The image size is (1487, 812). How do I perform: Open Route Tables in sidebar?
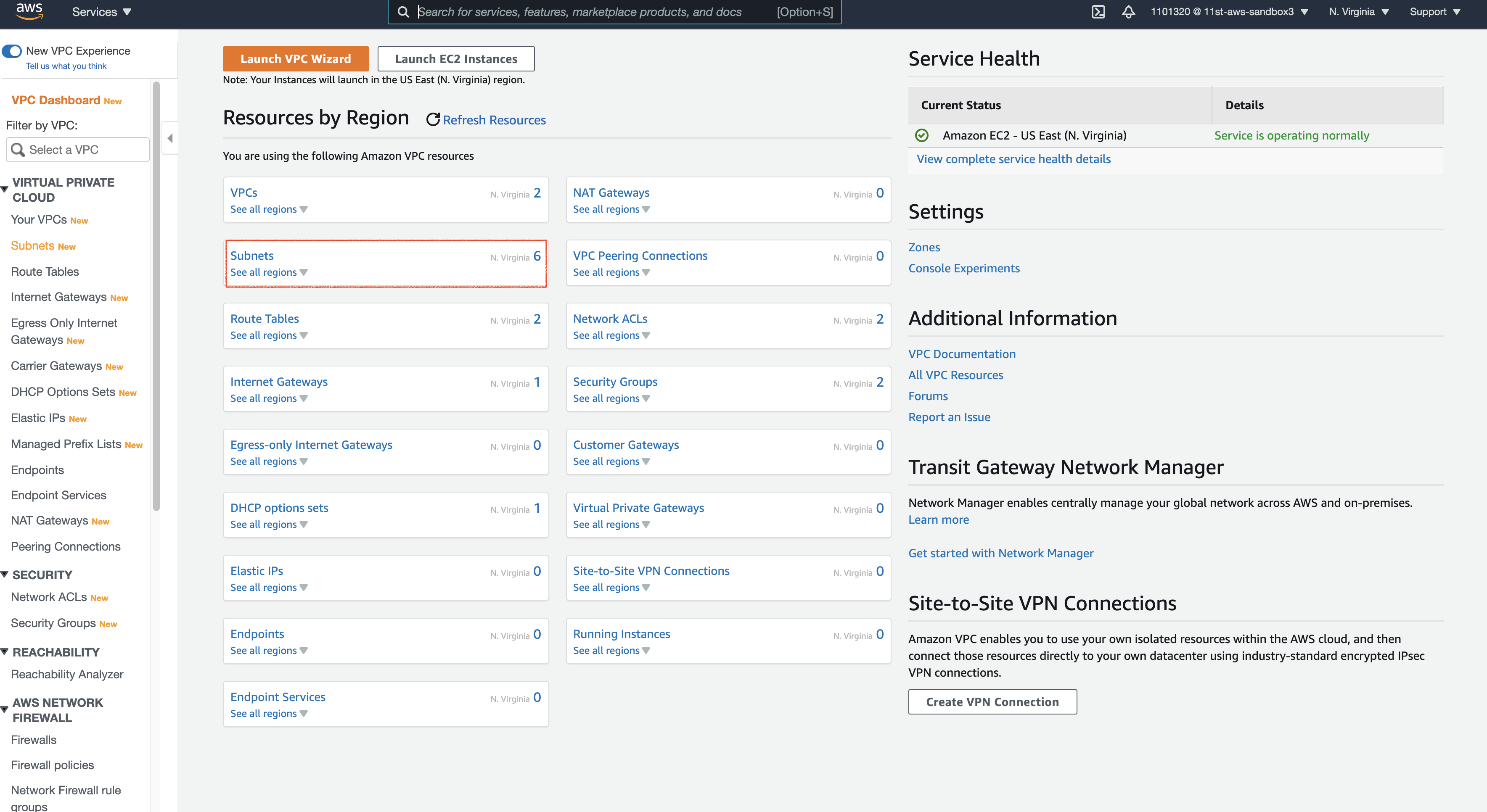pyautogui.click(x=45, y=272)
